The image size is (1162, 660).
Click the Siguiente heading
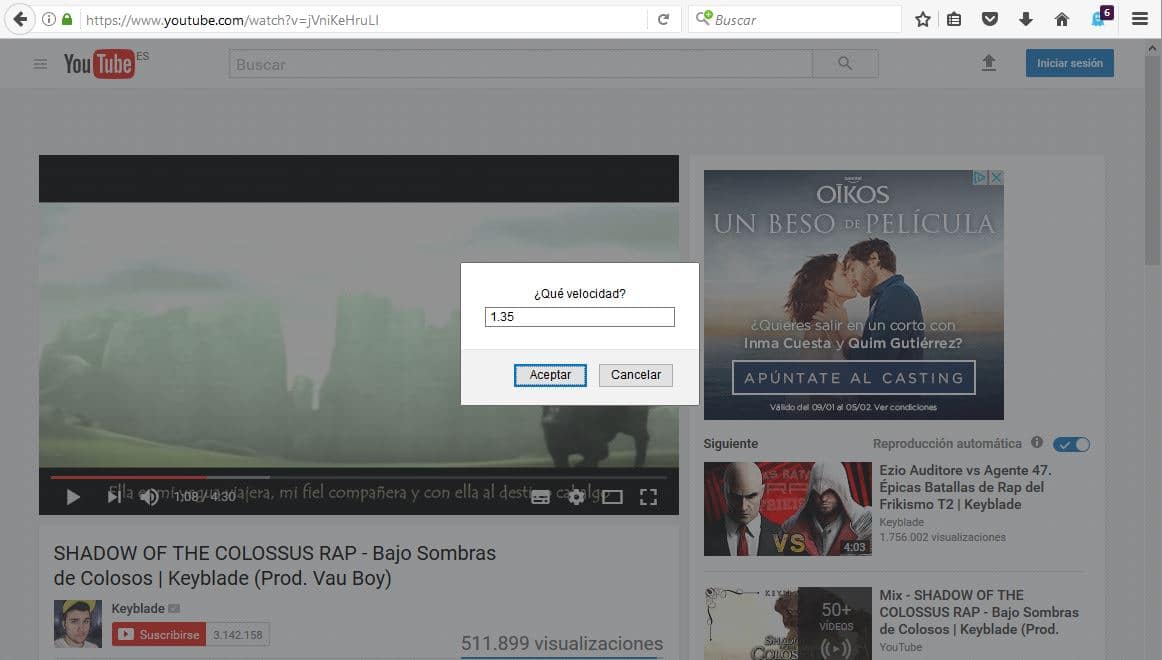click(731, 444)
